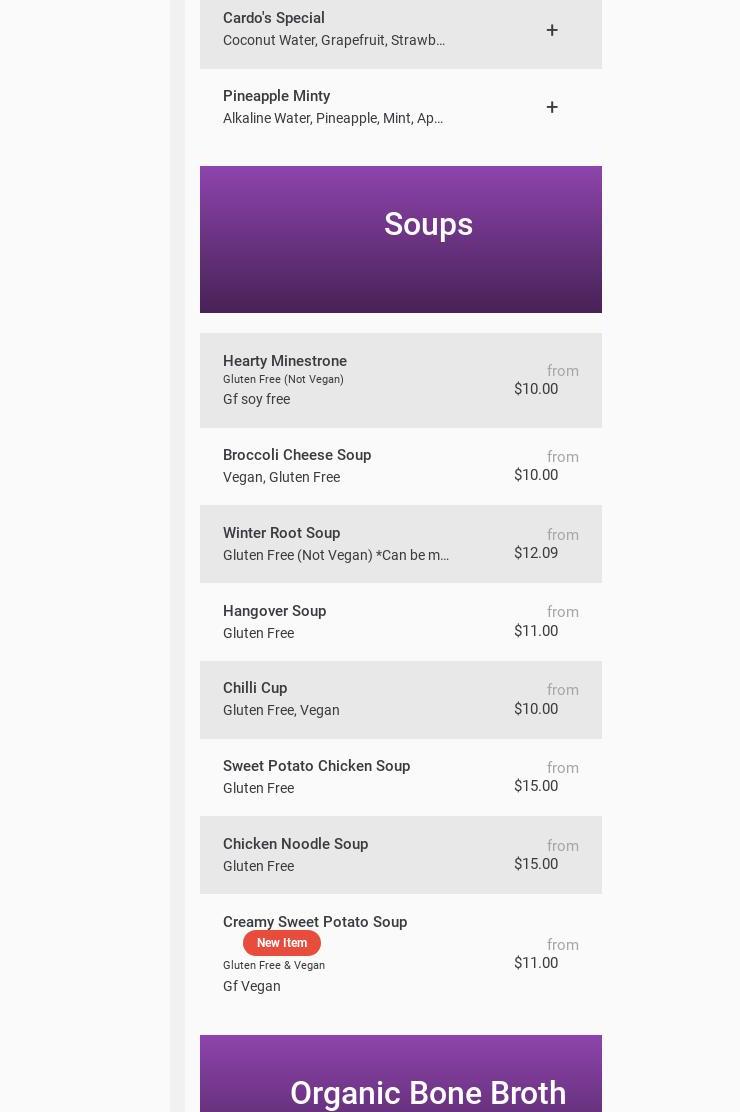Screen dimensions: 740x1112
Task: Click the Organic Bone Broth header
Action: click(x=428, y=1093)
